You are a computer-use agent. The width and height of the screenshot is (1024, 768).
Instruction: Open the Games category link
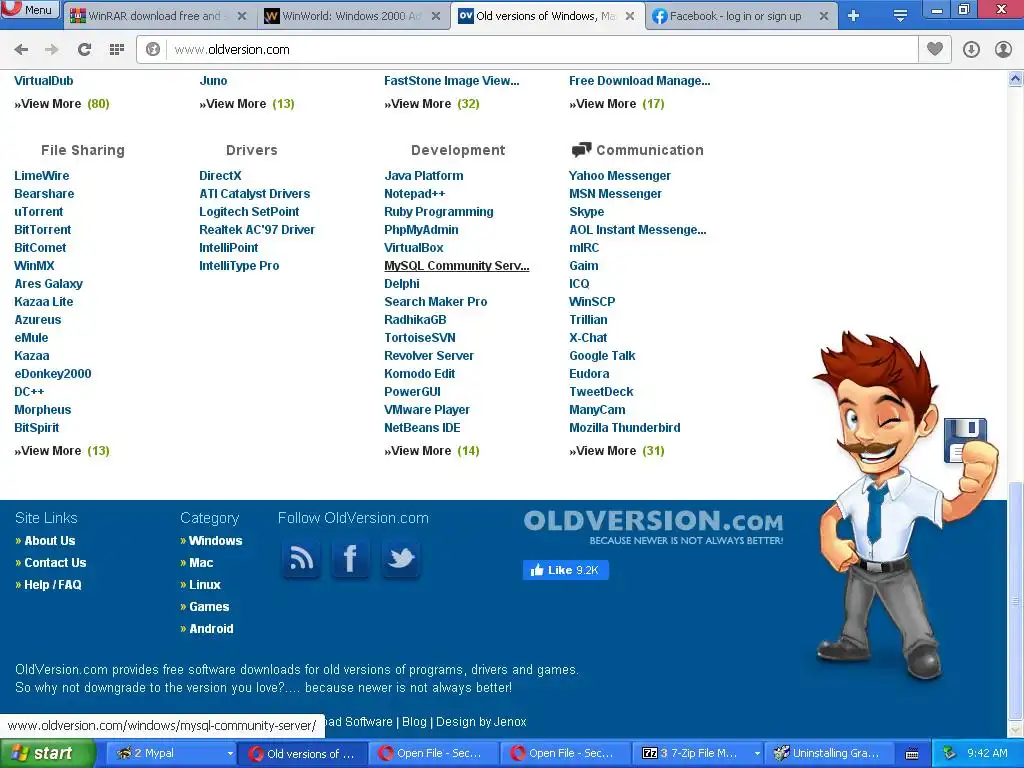pyautogui.click(x=209, y=607)
